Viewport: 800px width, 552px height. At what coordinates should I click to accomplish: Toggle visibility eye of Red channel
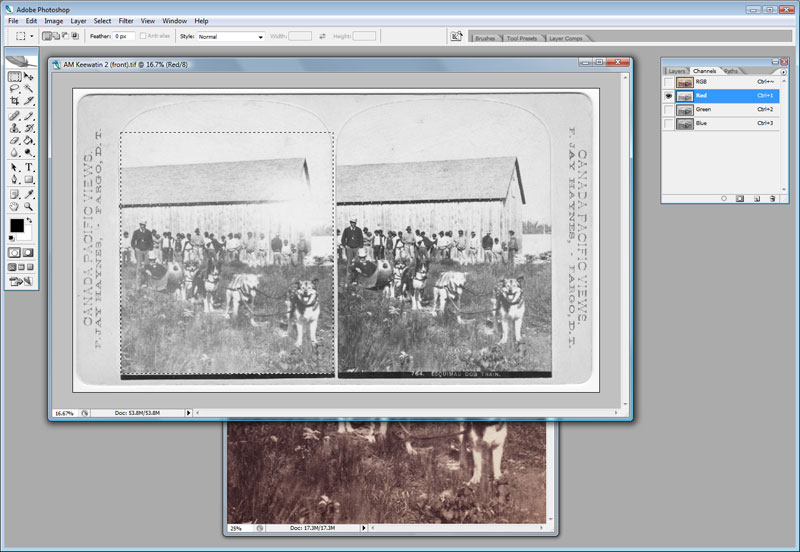point(668,96)
